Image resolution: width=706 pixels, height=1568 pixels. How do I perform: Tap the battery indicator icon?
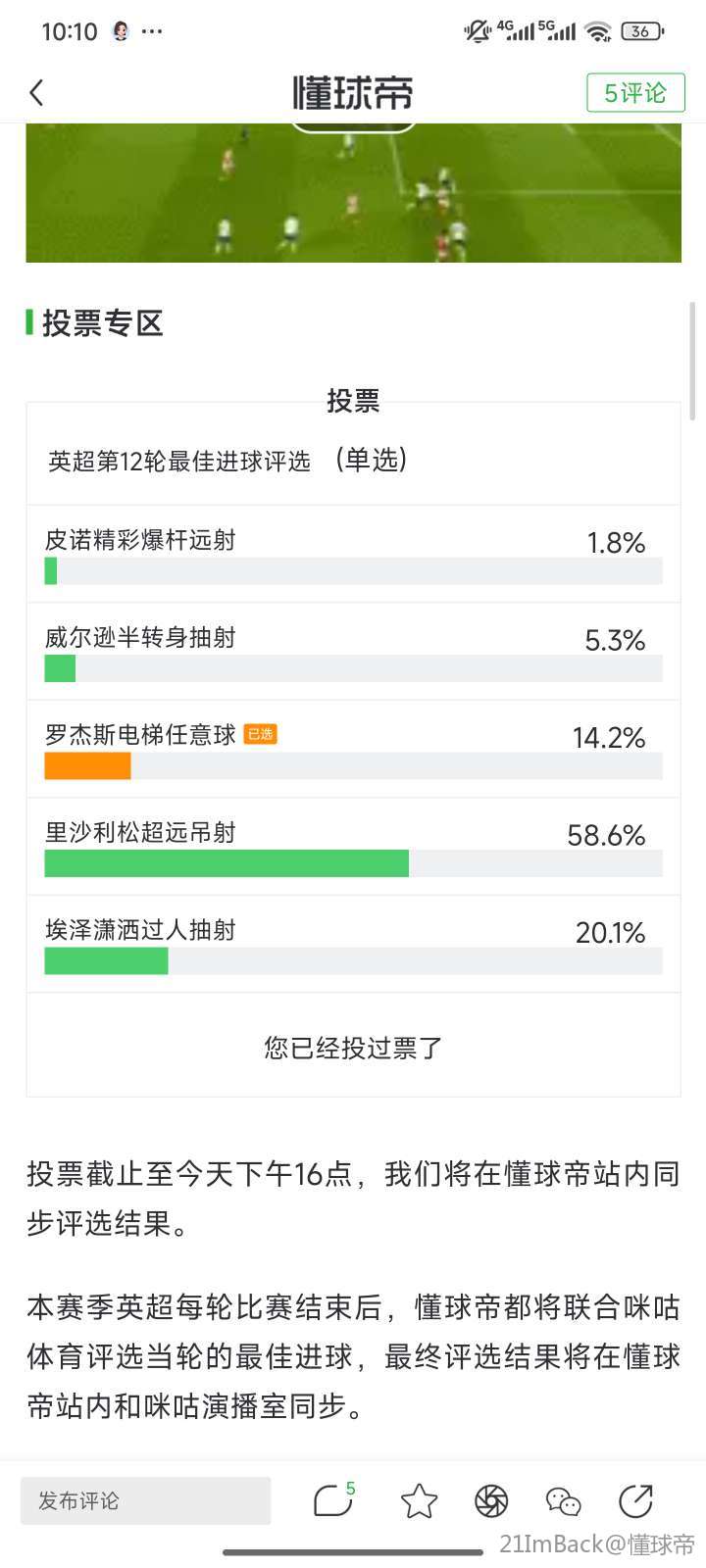tap(641, 31)
